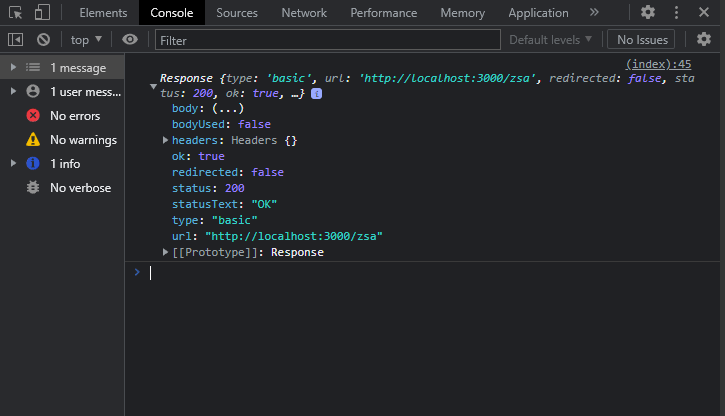Toggle the console sidebar icon
The width and height of the screenshot is (725, 416).
tap(15, 40)
